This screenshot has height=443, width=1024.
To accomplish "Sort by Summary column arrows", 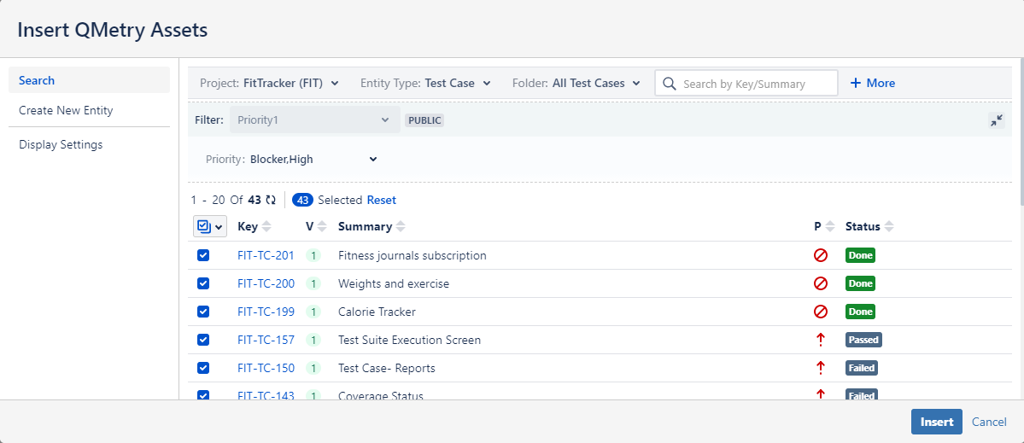I will 401,227.
